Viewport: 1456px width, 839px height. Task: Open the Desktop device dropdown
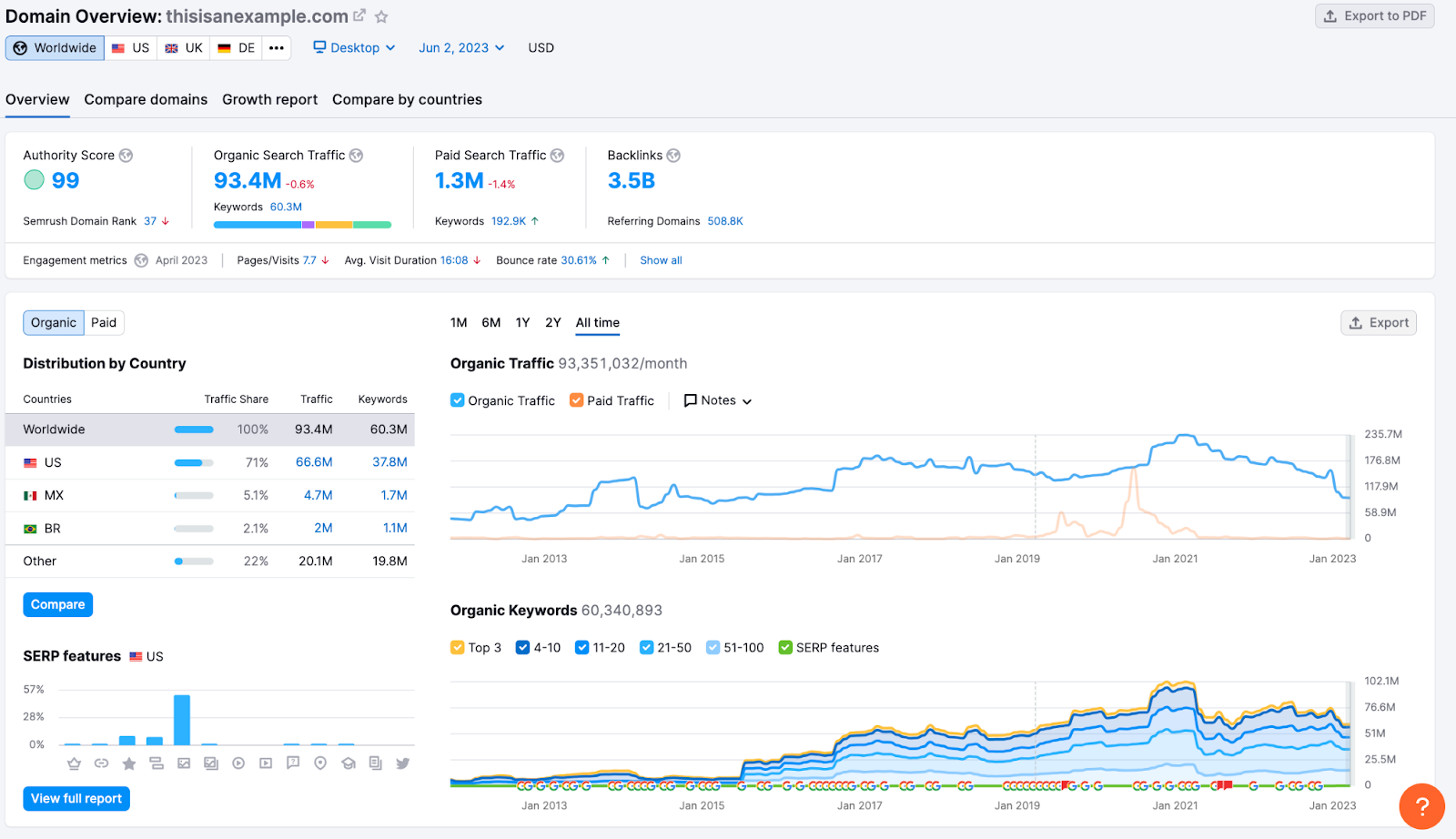pos(354,48)
